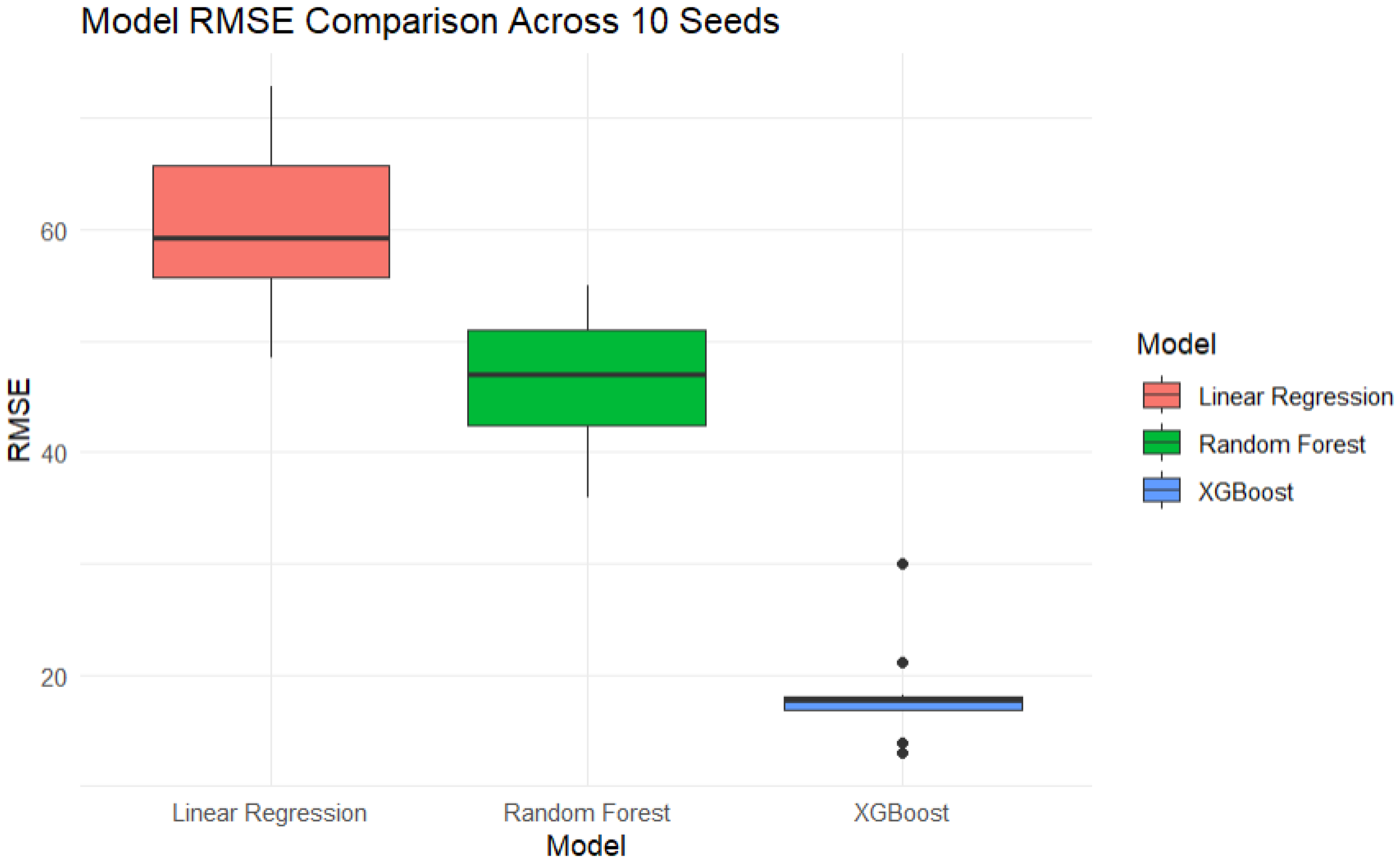Click the Random Forest legend text
1399x868 pixels.
[x=1281, y=444]
